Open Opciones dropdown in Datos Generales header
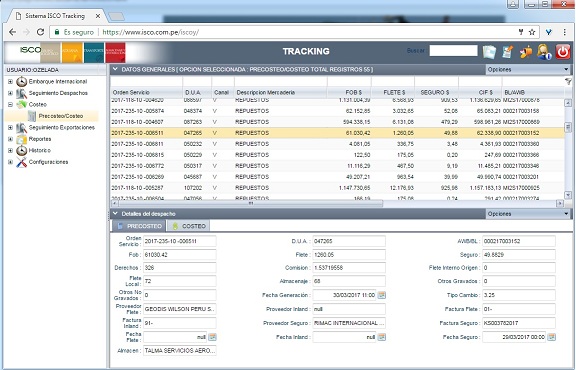Image resolution: width=576 pixels, height=370 pixels. 528,69
